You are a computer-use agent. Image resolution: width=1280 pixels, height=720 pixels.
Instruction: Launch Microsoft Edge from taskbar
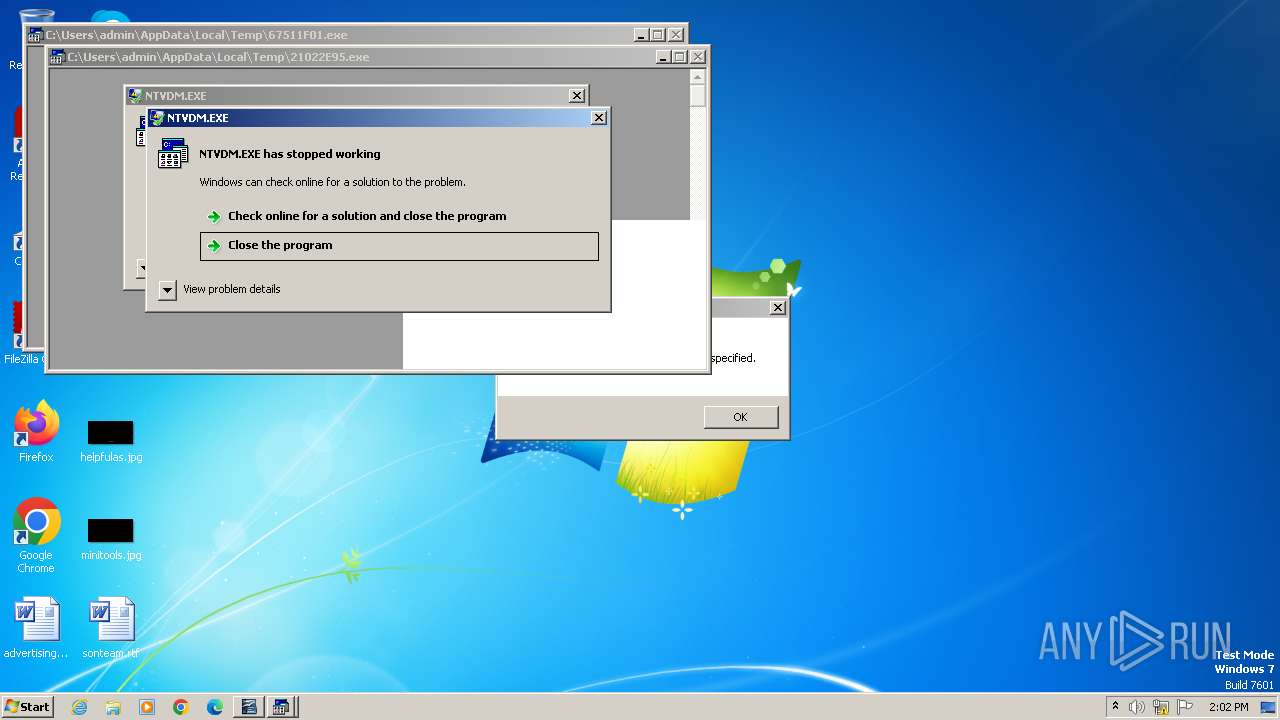tap(215, 707)
